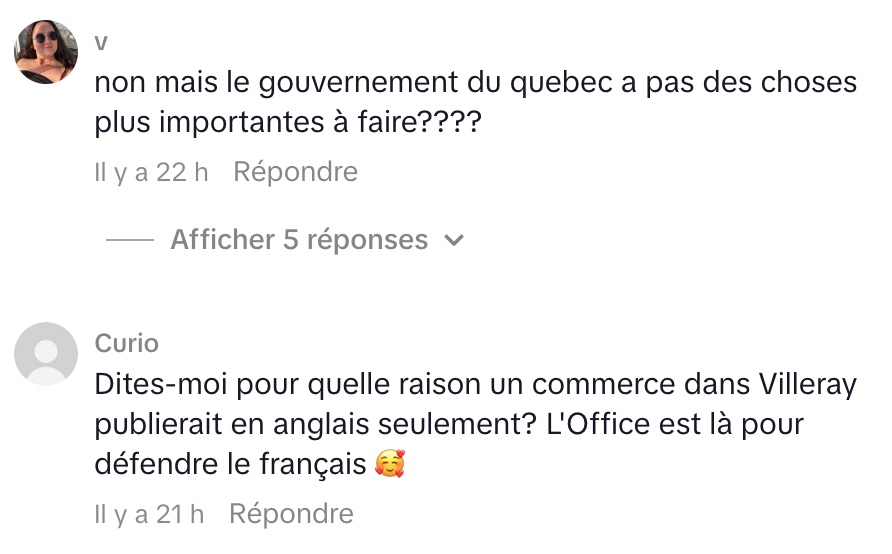Image resolution: width=892 pixels, height=554 pixels.
Task: Expand "Afficher 5 réponses" thread
Action: coord(299,240)
